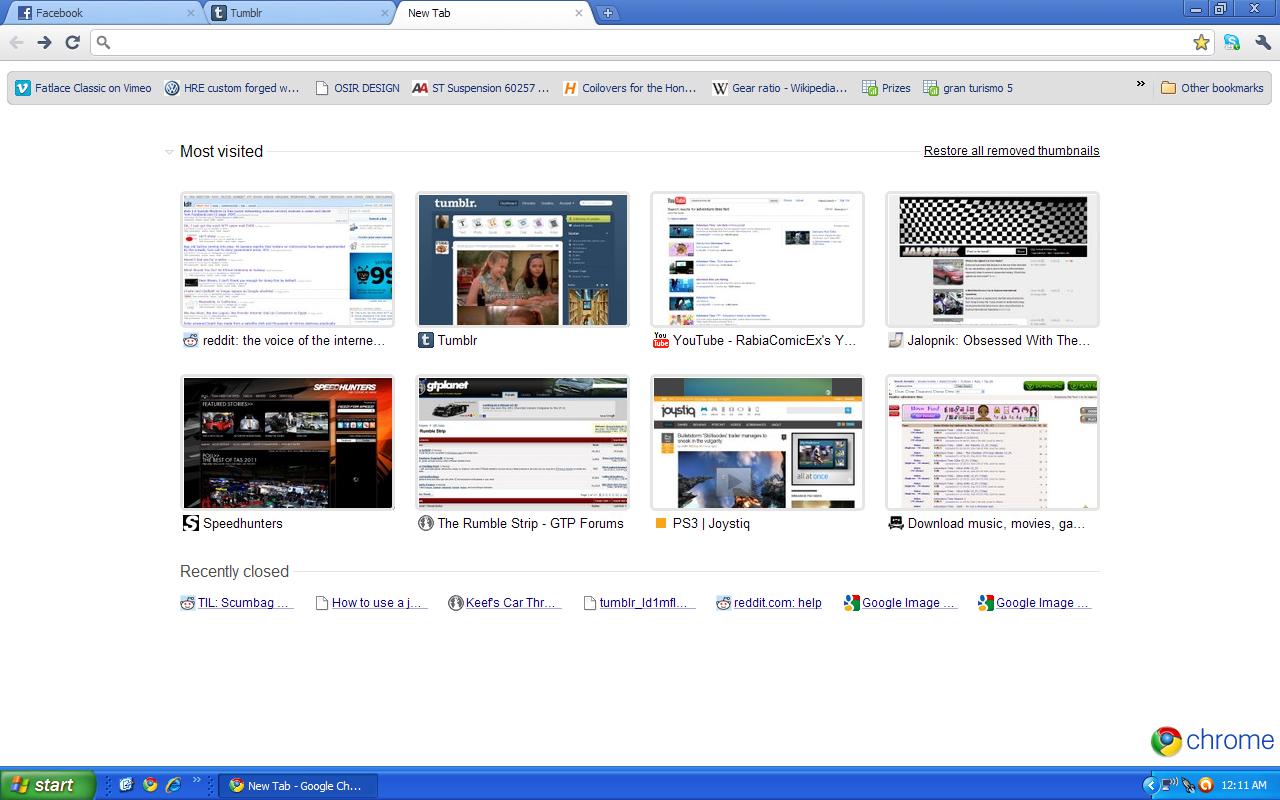Image resolution: width=1280 pixels, height=800 pixels.
Task: Open the YouTube RabiaComicEx thumbnail
Action: (x=757, y=260)
